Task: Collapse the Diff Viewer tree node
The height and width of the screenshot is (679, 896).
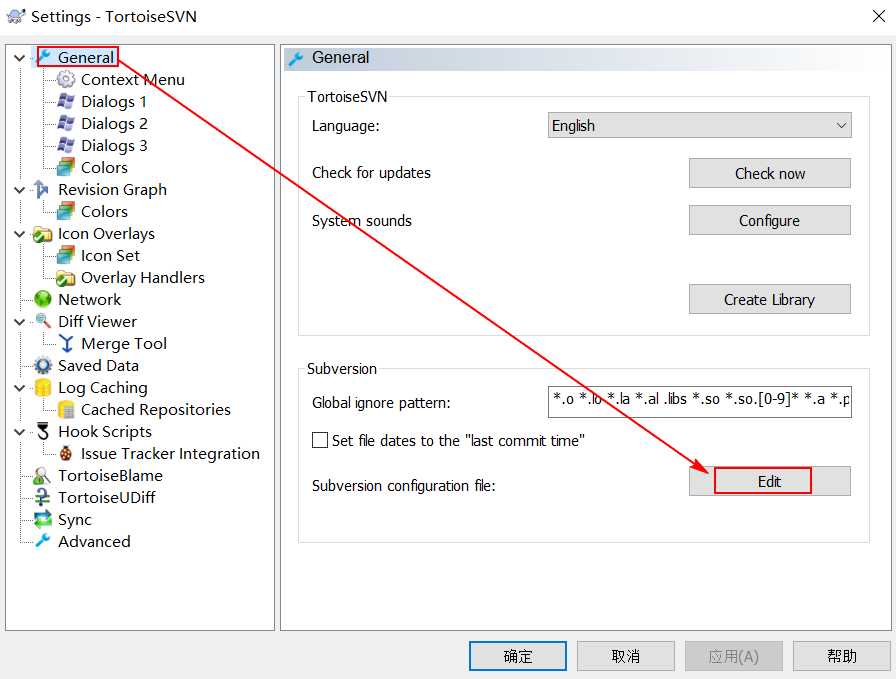Action: click(x=19, y=322)
